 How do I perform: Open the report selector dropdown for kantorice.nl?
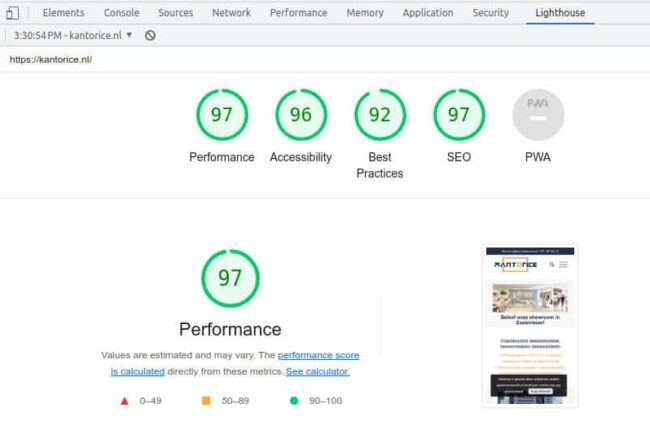tap(73, 36)
